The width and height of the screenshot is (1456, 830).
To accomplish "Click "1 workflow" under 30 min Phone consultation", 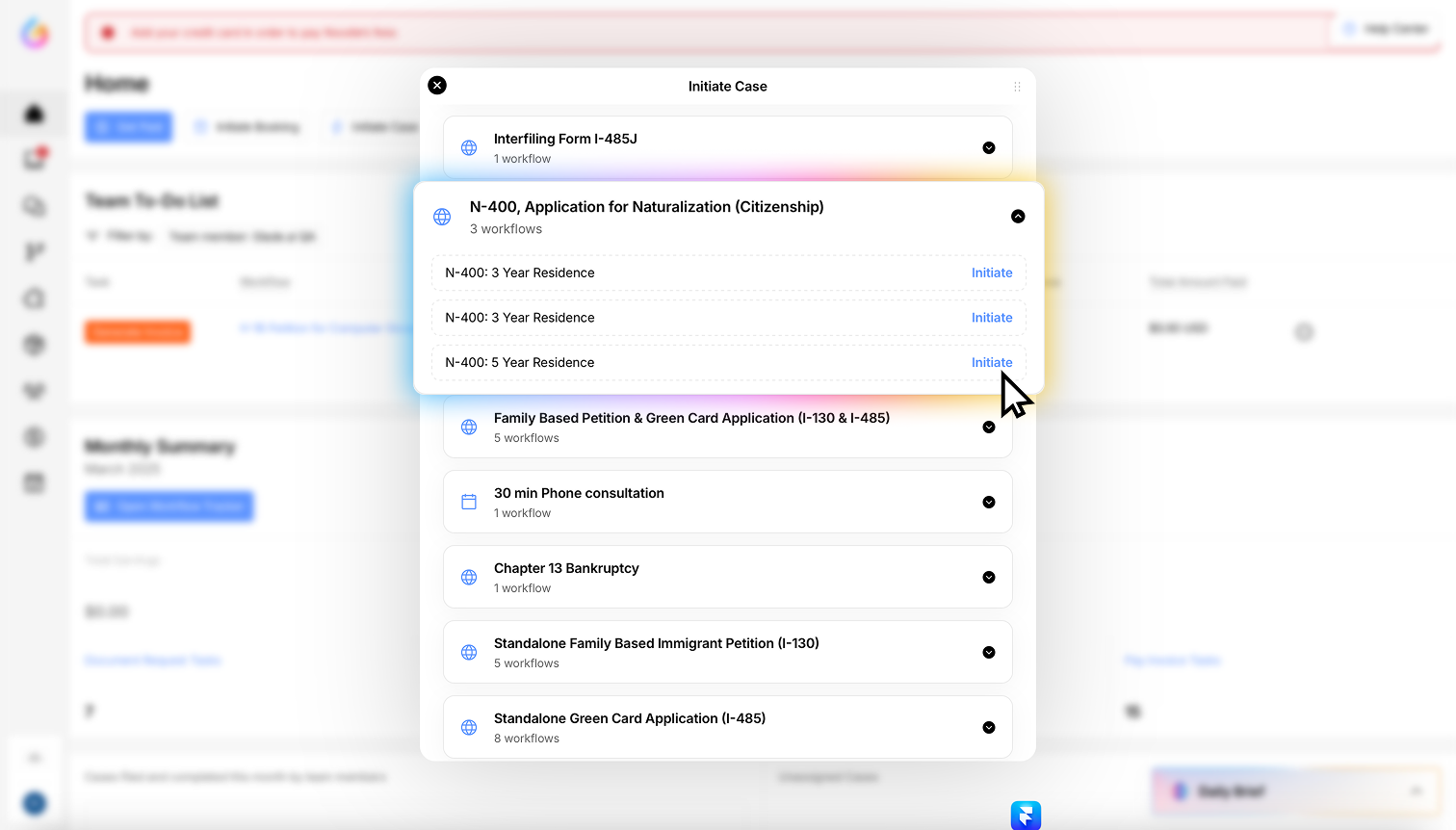I will click(x=523, y=513).
